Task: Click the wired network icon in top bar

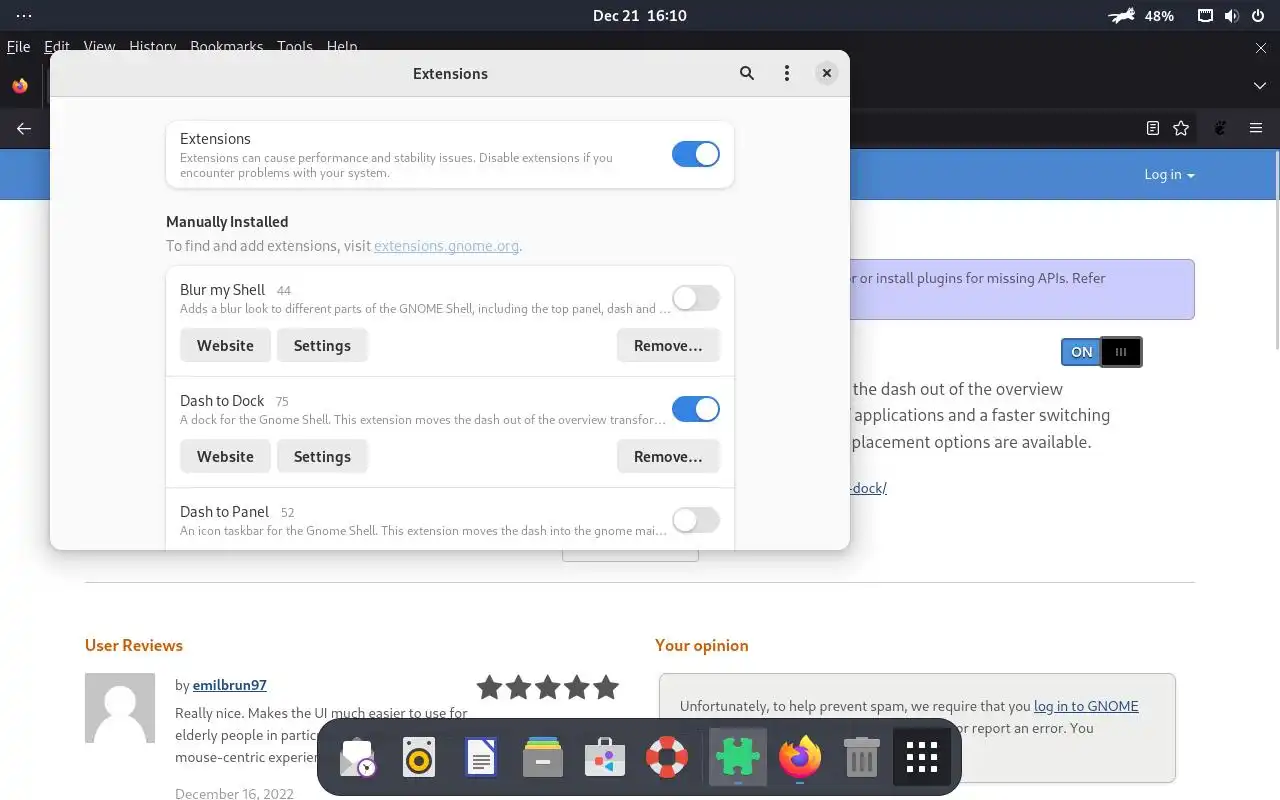Action: (x=1206, y=16)
